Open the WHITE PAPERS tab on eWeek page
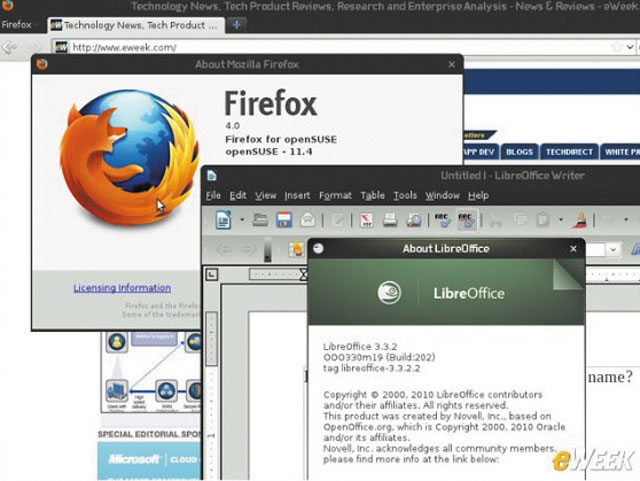The height and width of the screenshot is (481, 640). point(620,152)
